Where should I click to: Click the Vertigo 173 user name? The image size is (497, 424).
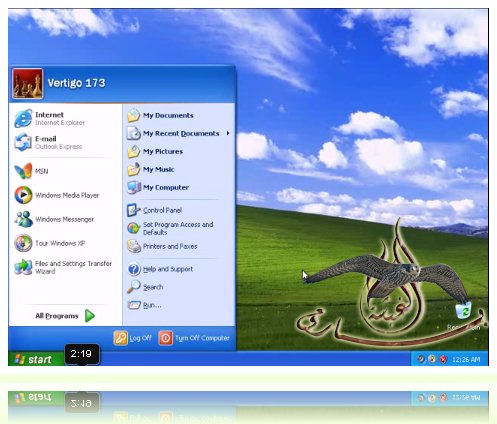tap(76, 83)
